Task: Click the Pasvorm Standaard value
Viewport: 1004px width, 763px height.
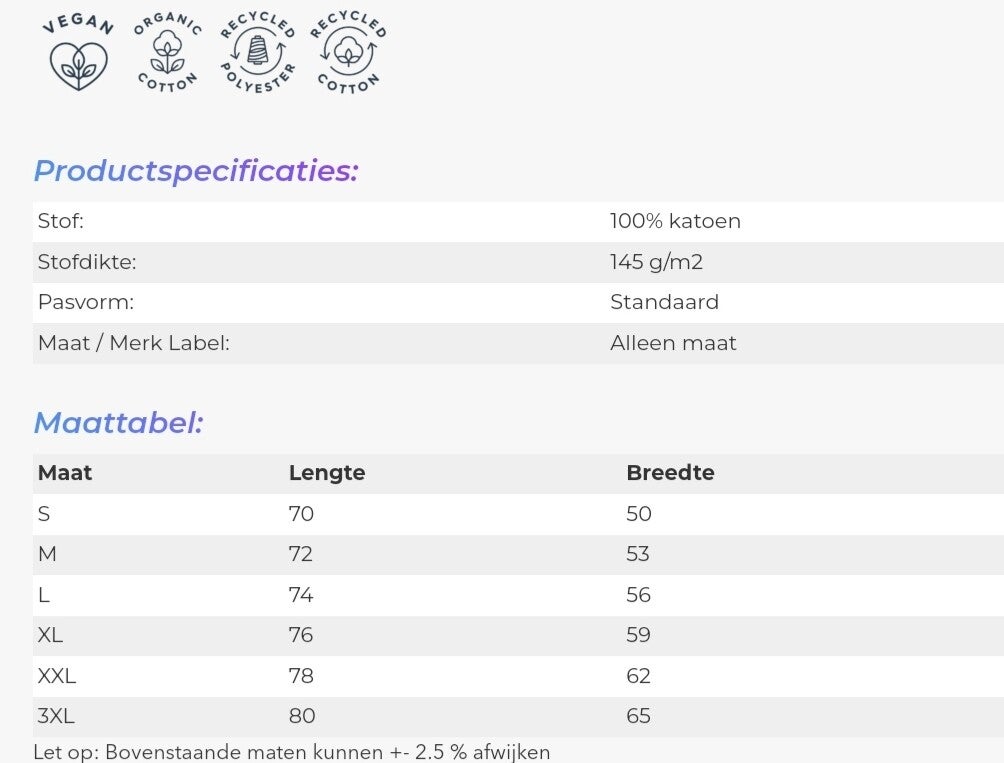Action: coord(664,302)
